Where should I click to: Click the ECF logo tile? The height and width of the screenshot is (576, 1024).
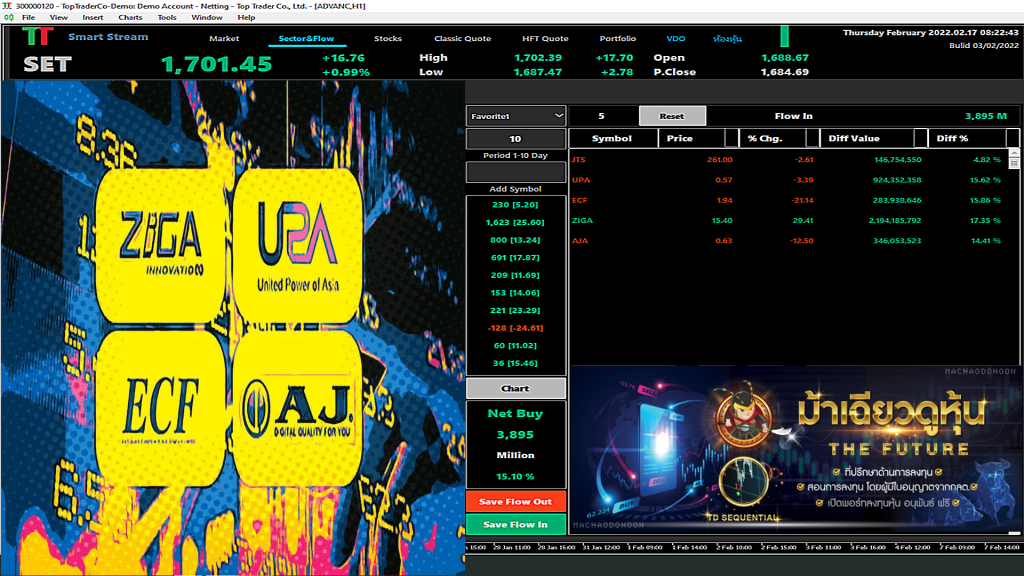161,408
